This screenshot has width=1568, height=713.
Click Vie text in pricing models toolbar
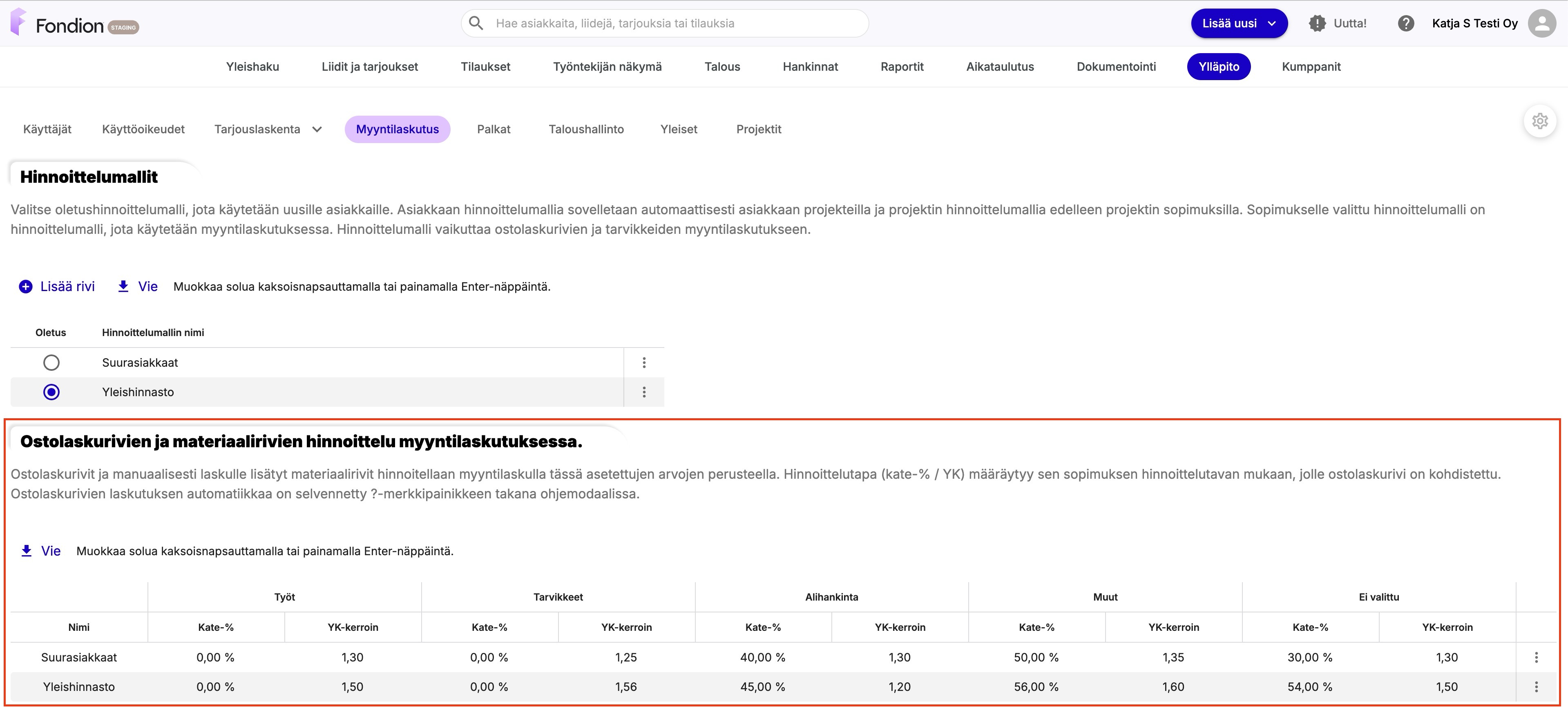pyautogui.click(x=148, y=286)
